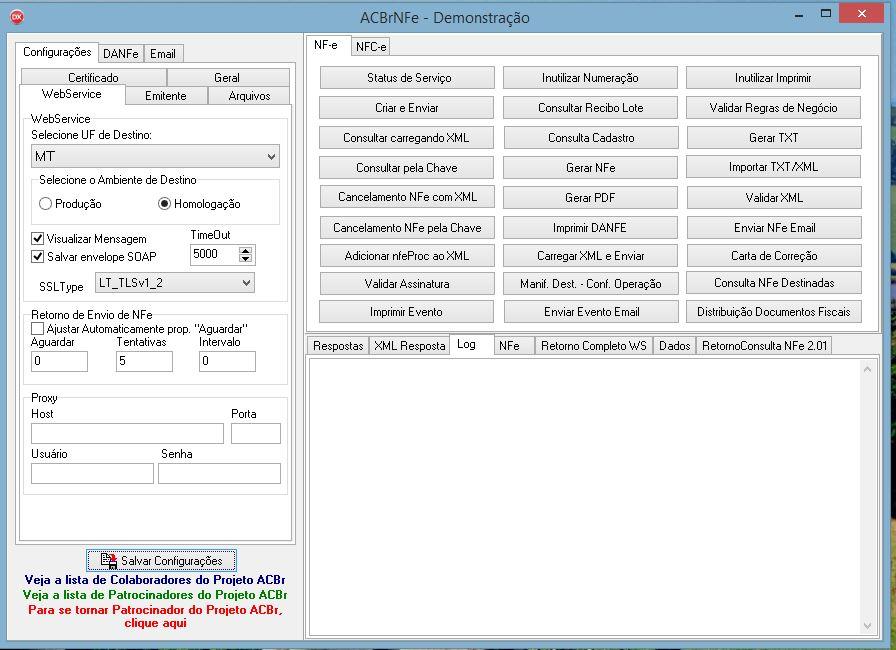Open the Geral tab
The image size is (896, 650).
pos(227,77)
